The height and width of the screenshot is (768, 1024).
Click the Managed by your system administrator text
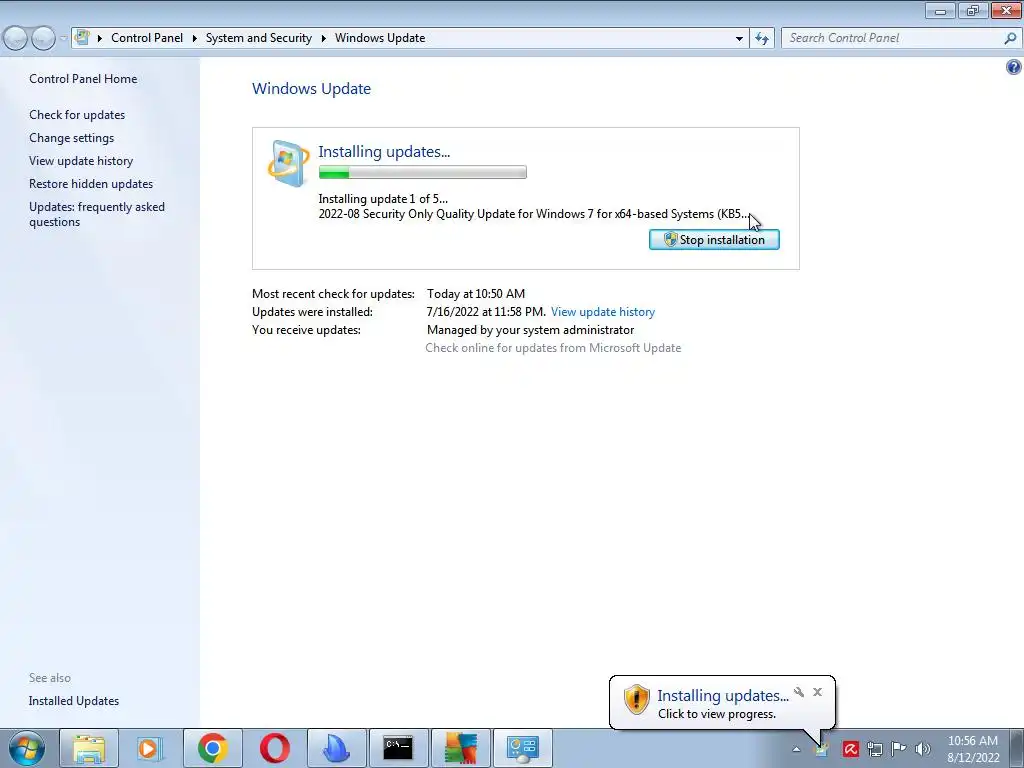530,330
